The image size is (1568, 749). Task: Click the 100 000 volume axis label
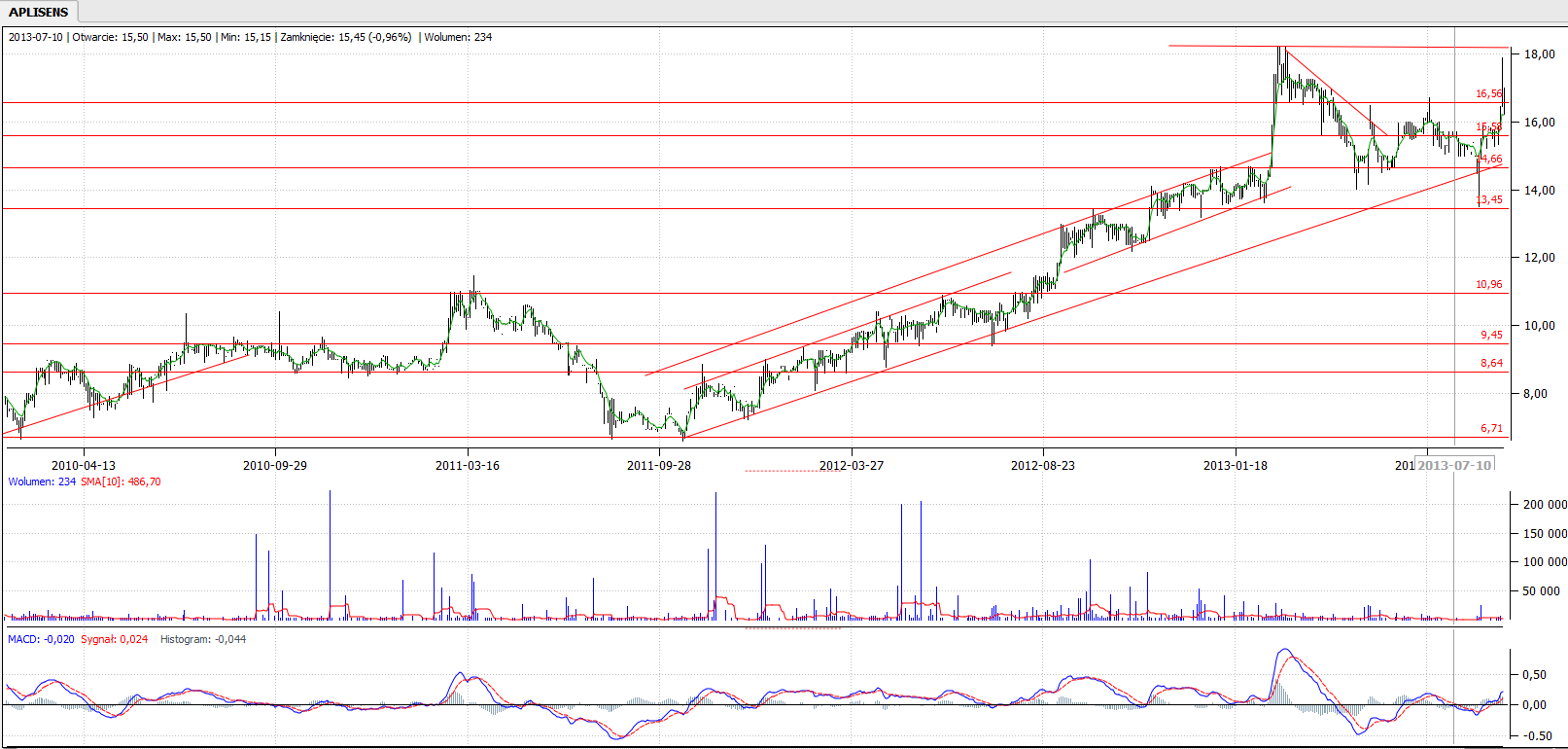(x=1545, y=562)
